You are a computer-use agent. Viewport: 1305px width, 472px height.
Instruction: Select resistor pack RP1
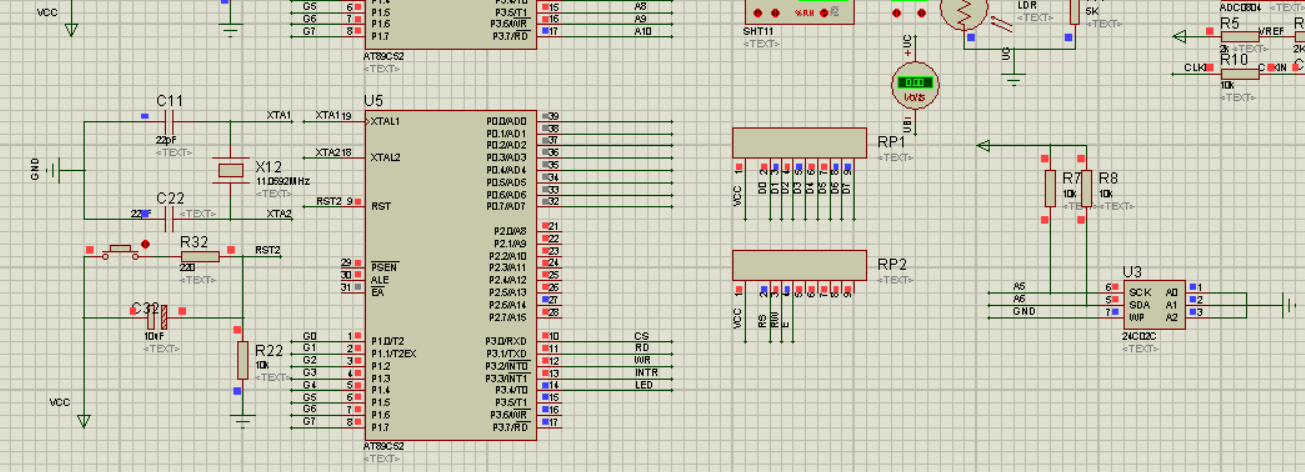[799, 142]
